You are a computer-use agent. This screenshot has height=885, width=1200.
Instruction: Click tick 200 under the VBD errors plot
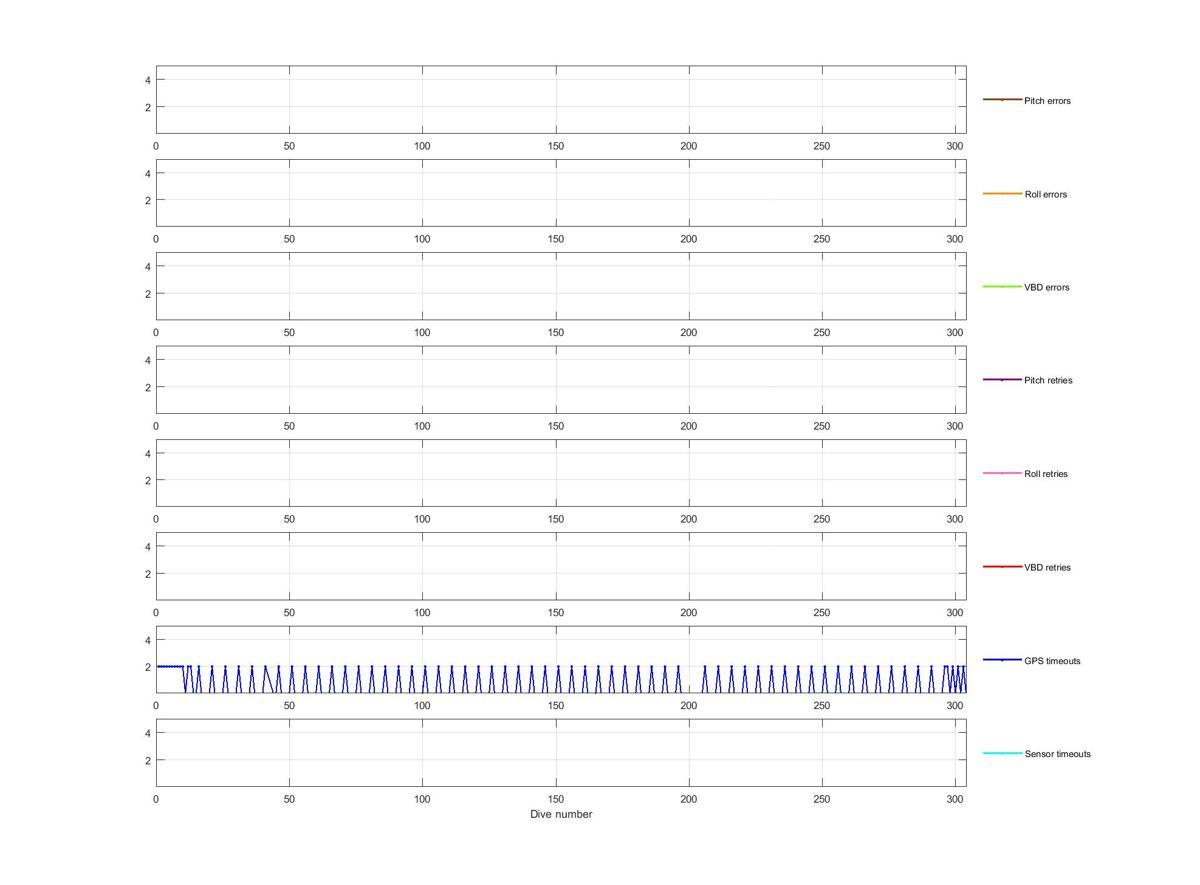689,332
